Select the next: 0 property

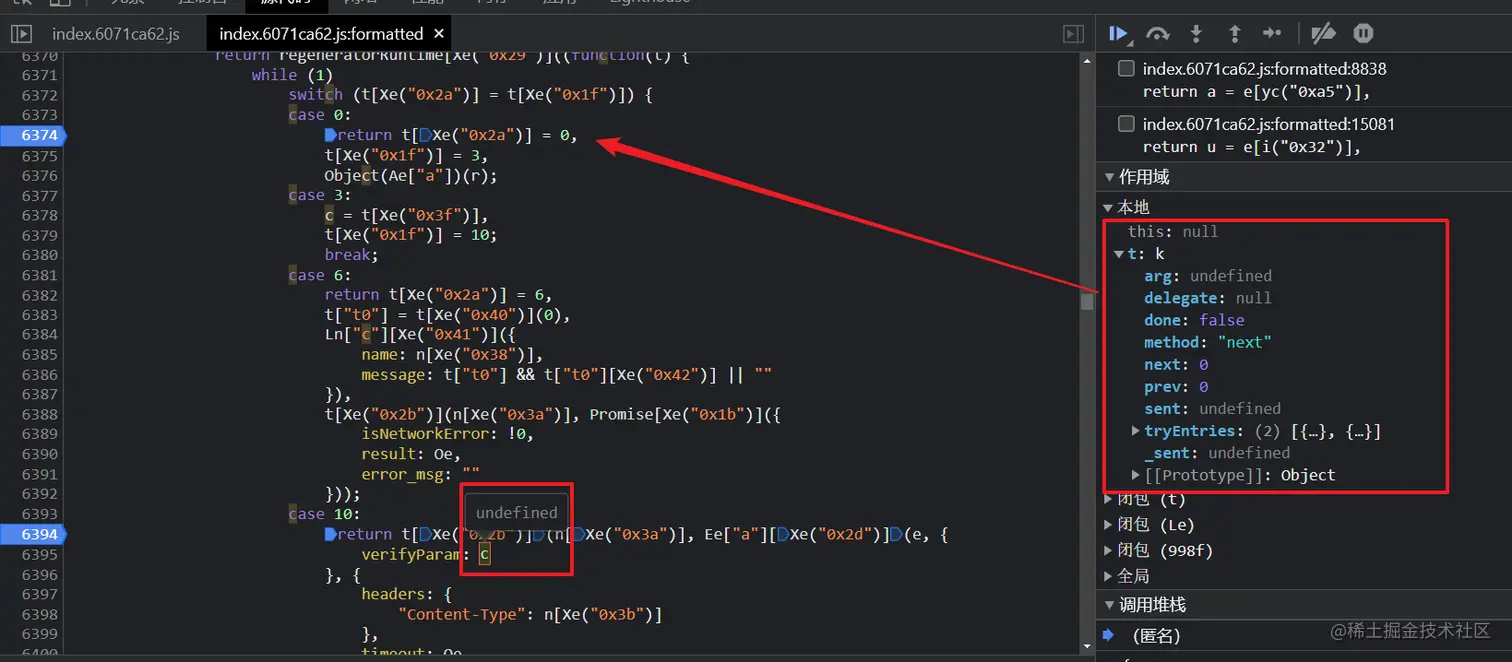pos(1176,365)
